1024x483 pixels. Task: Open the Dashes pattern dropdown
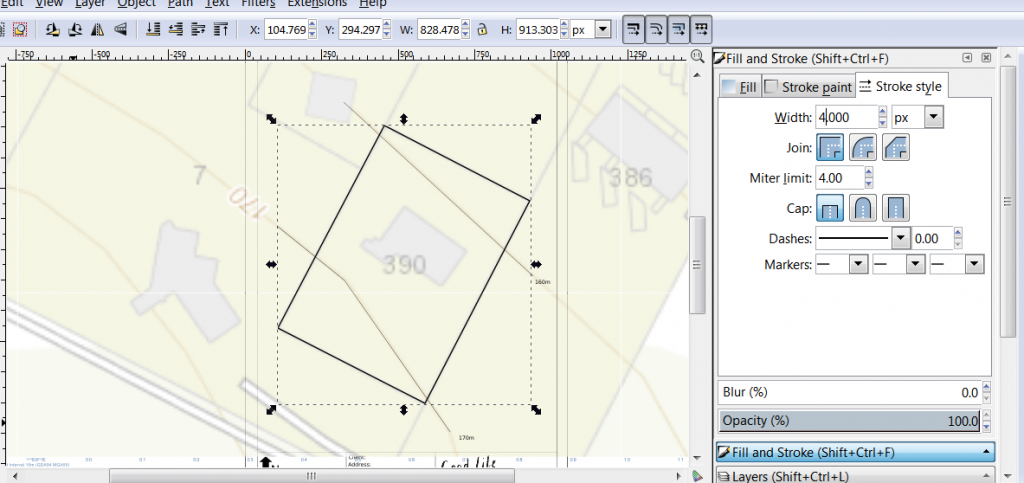[900, 238]
